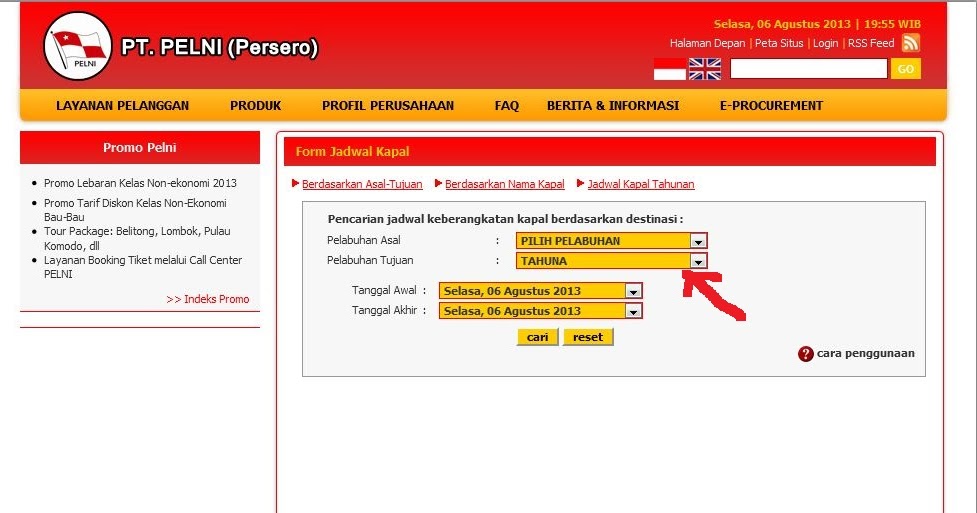Click the RSS Feed text link
This screenshot has height=513, width=977.
click(x=870, y=43)
